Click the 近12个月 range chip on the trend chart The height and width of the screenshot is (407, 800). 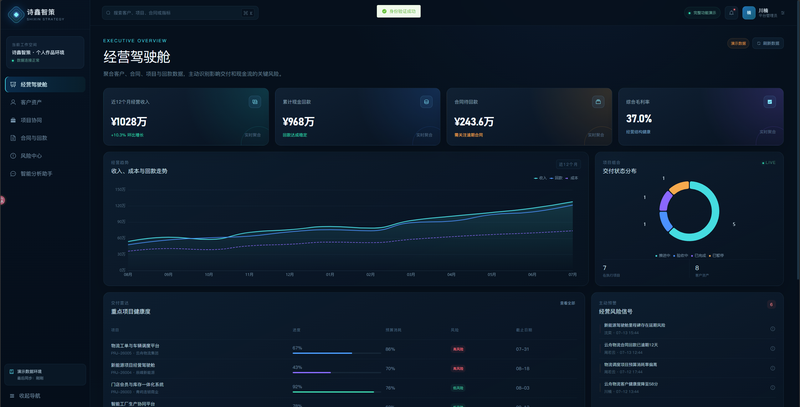click(568, 164)
